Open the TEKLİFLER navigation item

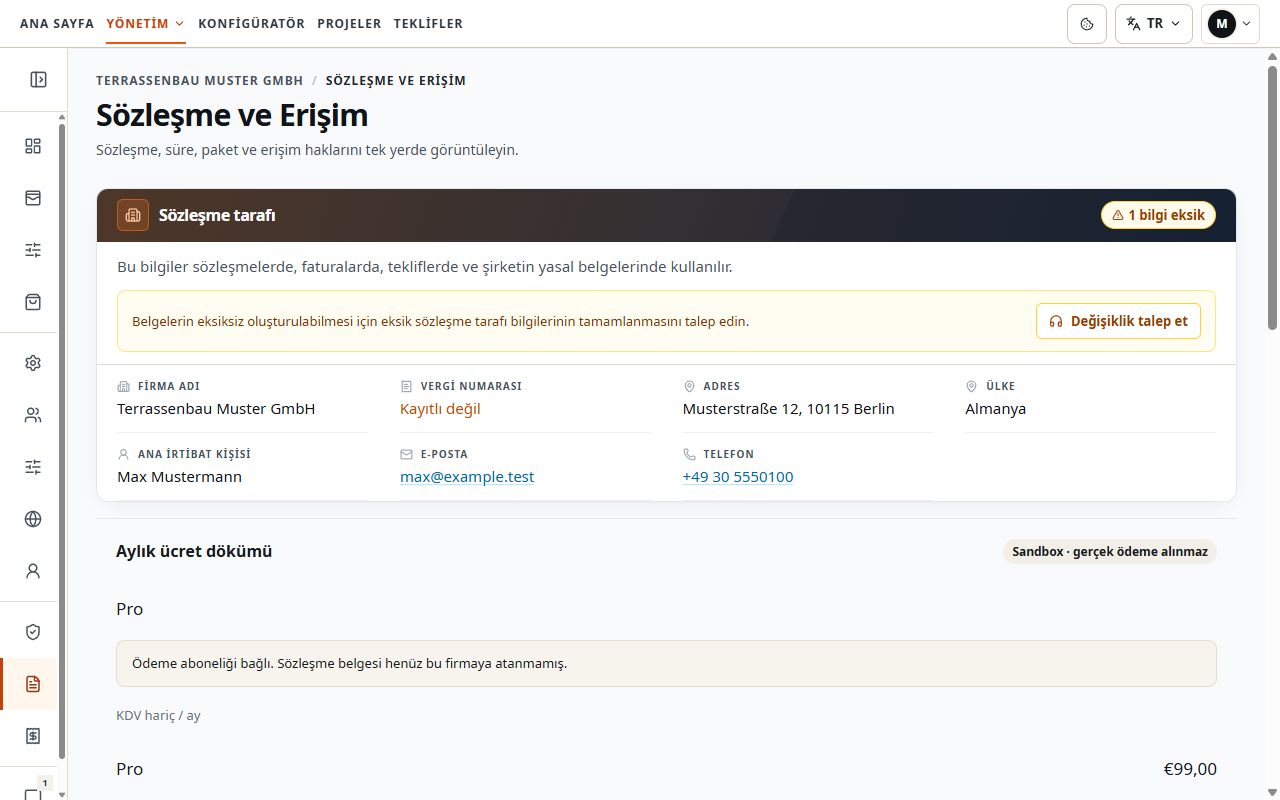click(428, 24)
